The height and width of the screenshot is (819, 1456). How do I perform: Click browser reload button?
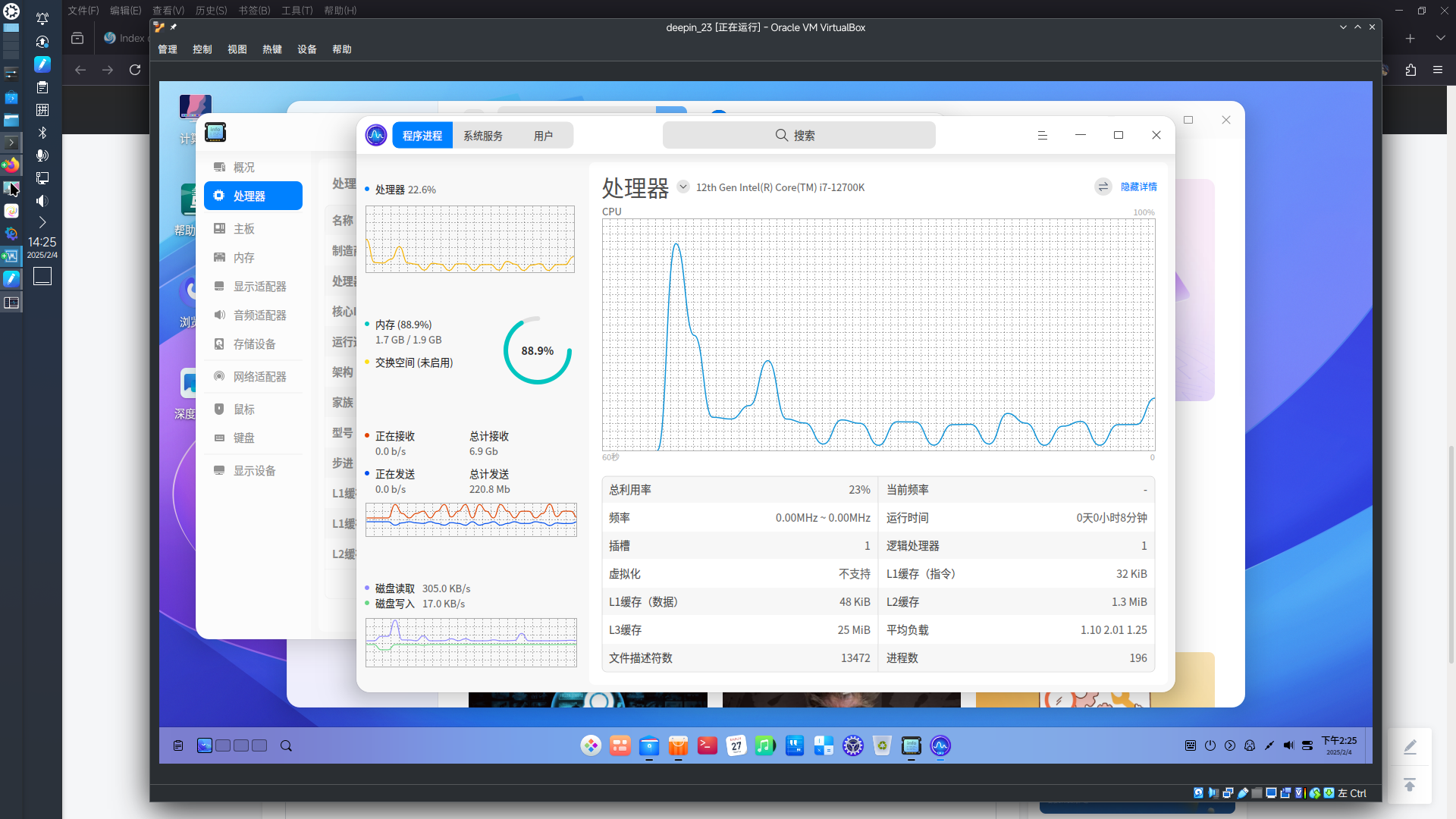[x=135, y=70]
